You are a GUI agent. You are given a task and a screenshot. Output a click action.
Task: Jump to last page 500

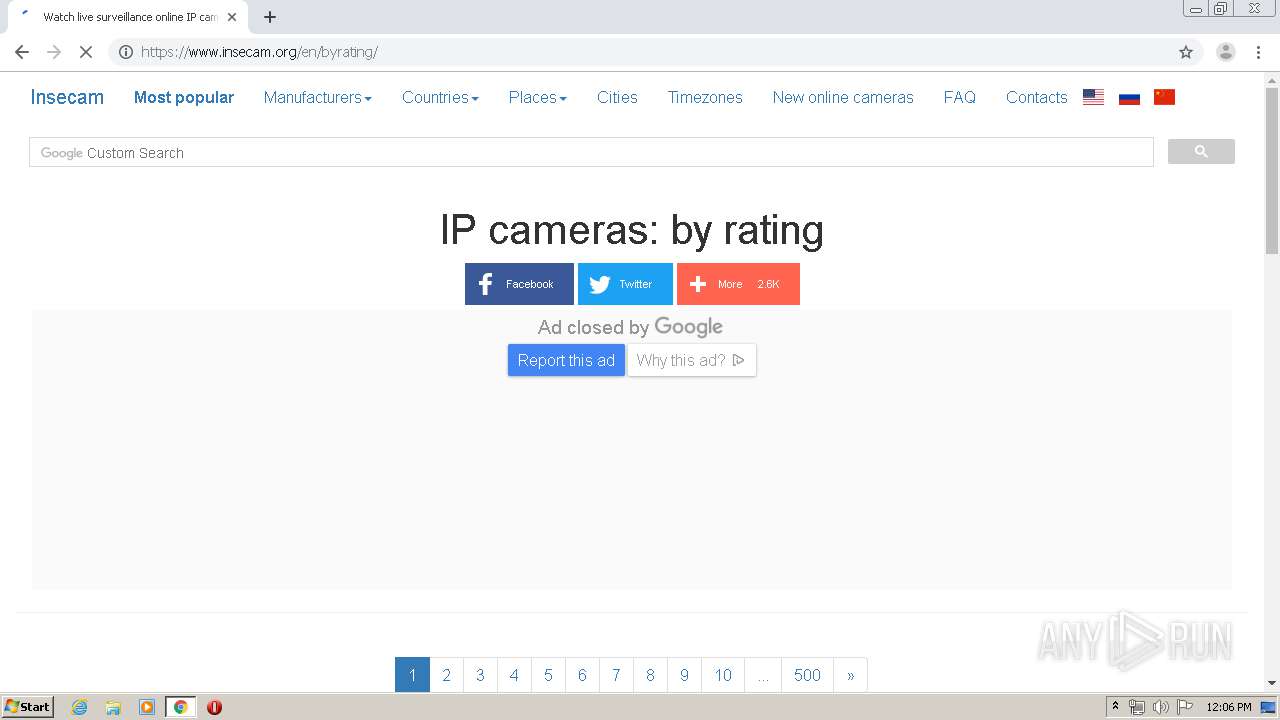[807, 675]
